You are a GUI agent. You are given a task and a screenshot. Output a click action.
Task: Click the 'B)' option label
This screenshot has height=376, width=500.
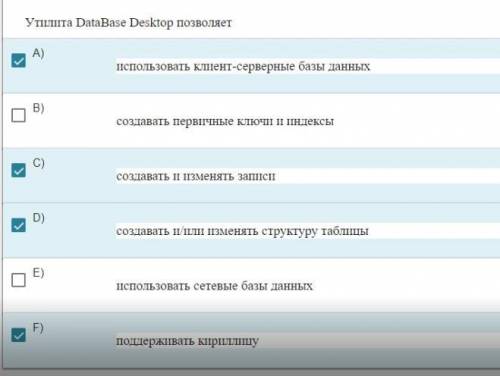[38, 108]
